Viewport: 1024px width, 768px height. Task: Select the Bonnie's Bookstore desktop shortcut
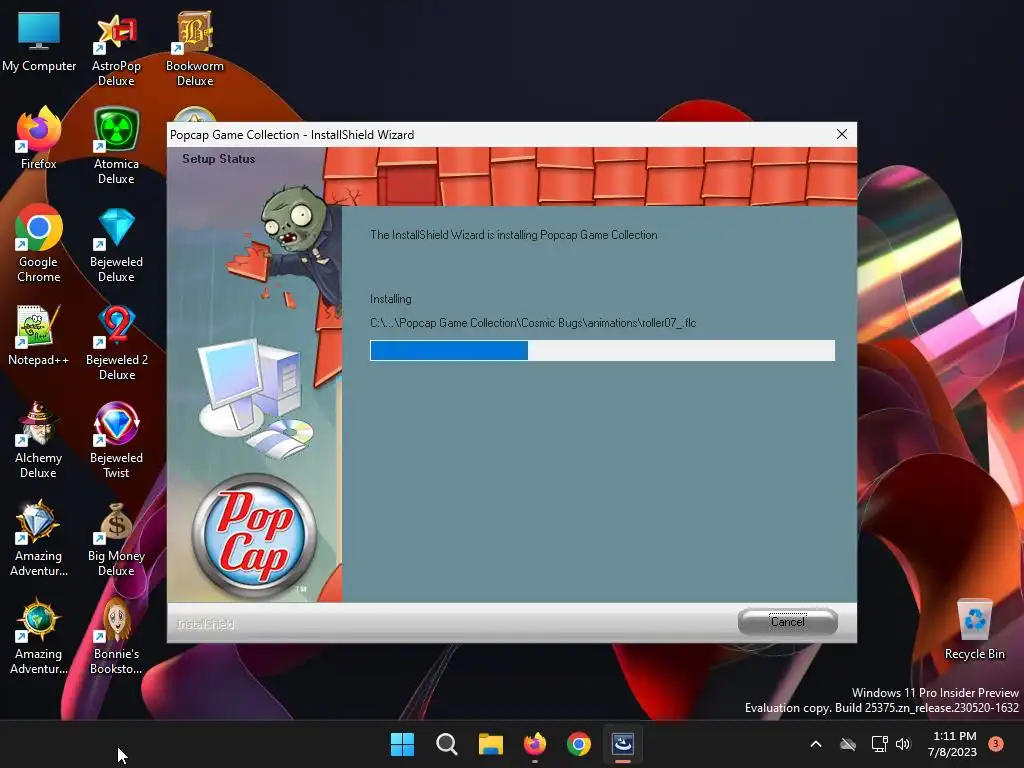point(116,637)
